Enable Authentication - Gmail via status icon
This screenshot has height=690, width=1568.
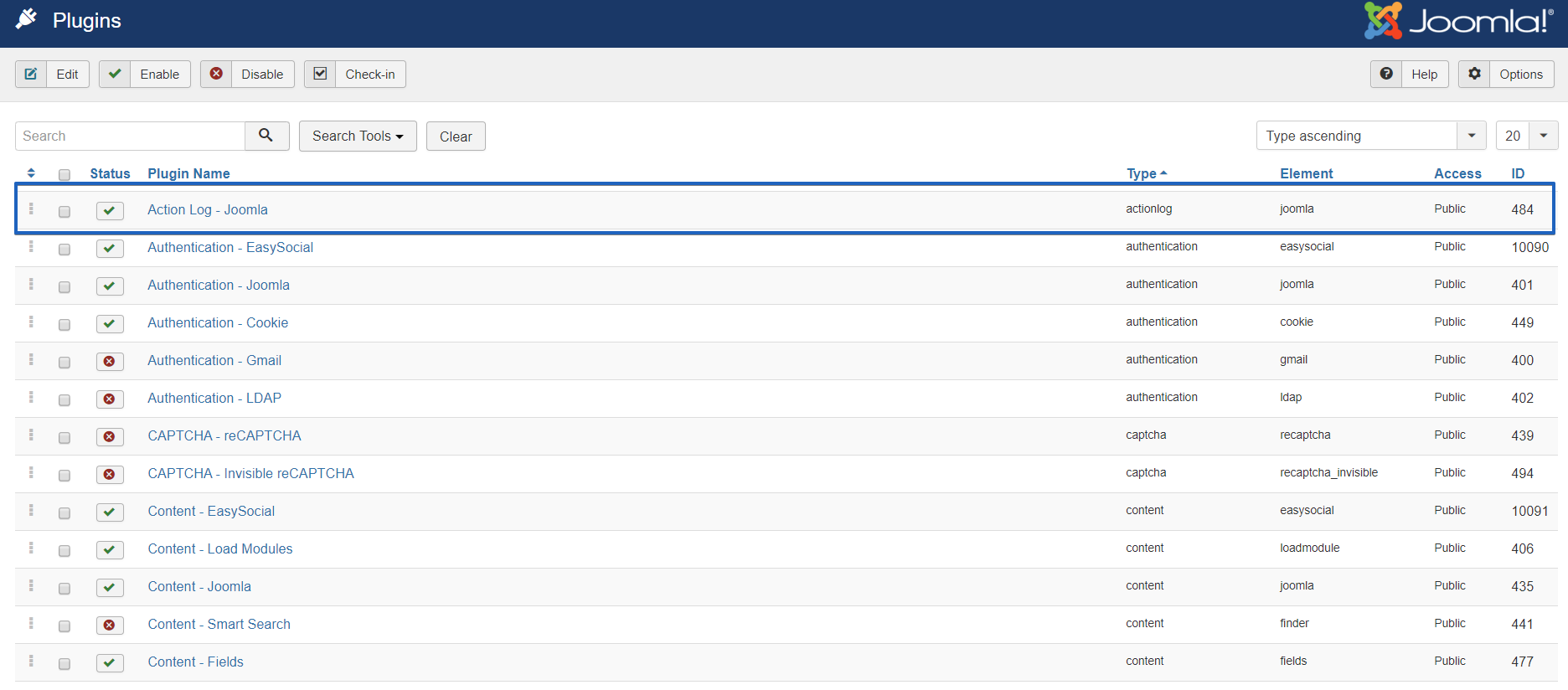110,362
